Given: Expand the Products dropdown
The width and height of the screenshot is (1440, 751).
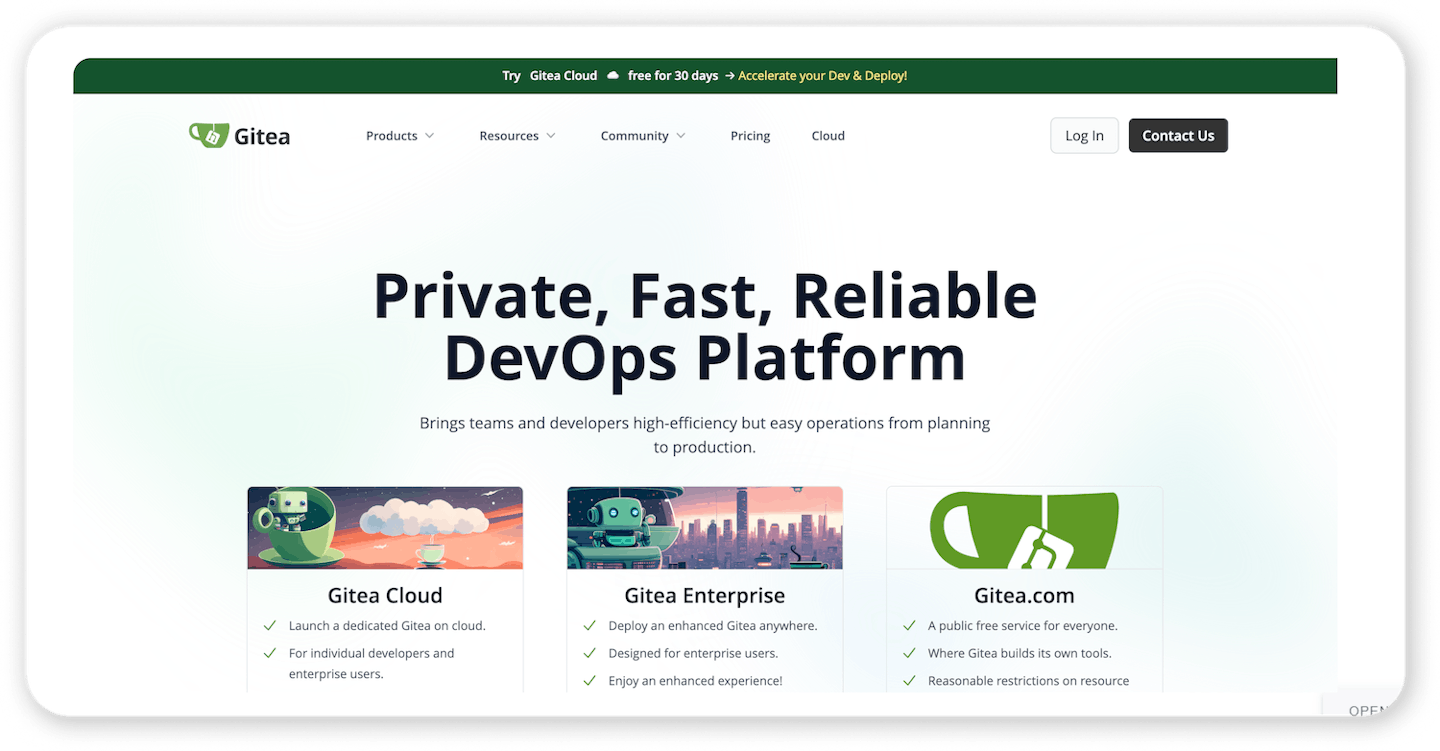Looking at the screenshot, I should click(399, 135).
